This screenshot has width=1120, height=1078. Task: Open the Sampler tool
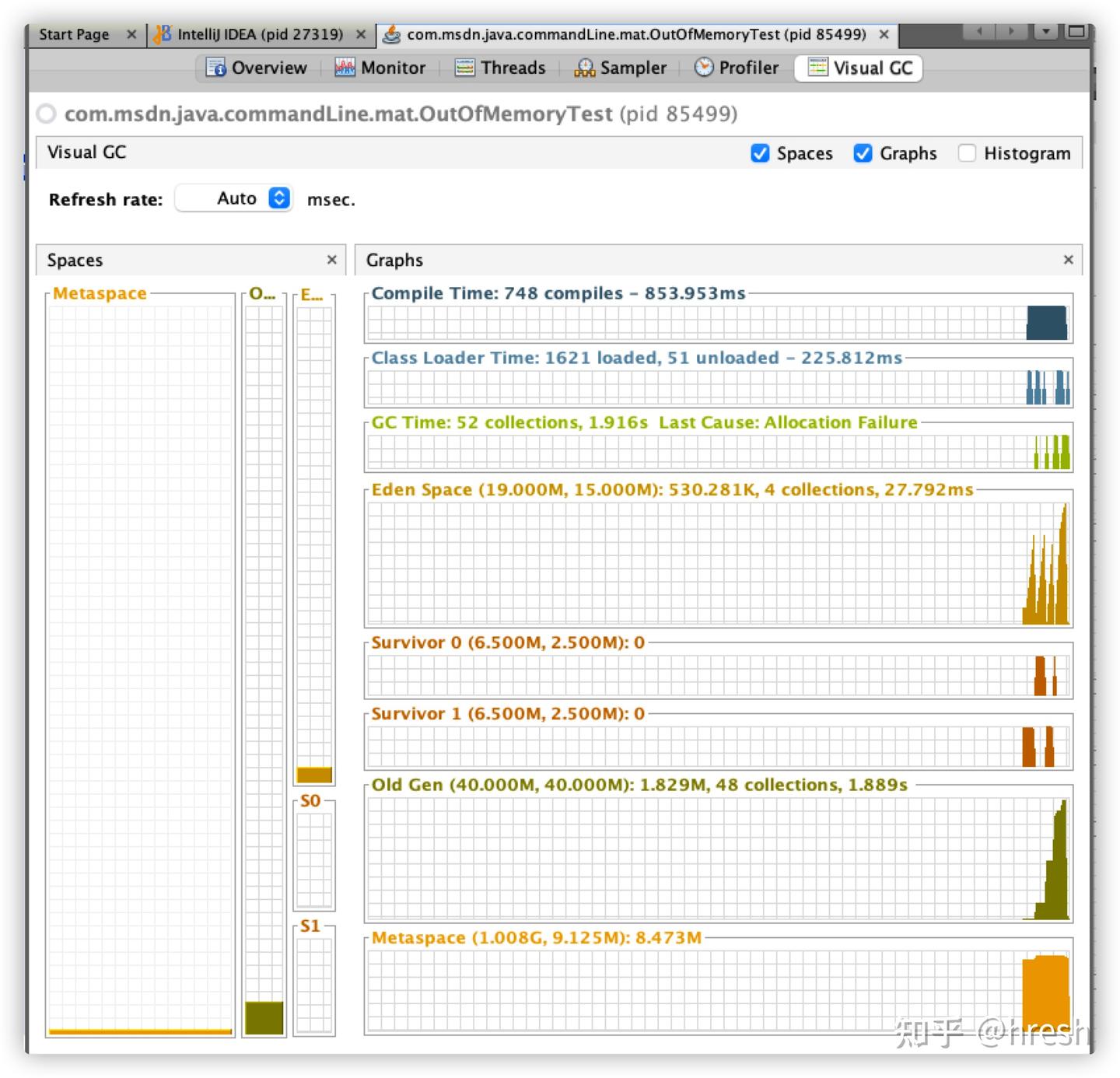[x=584, y=68]
